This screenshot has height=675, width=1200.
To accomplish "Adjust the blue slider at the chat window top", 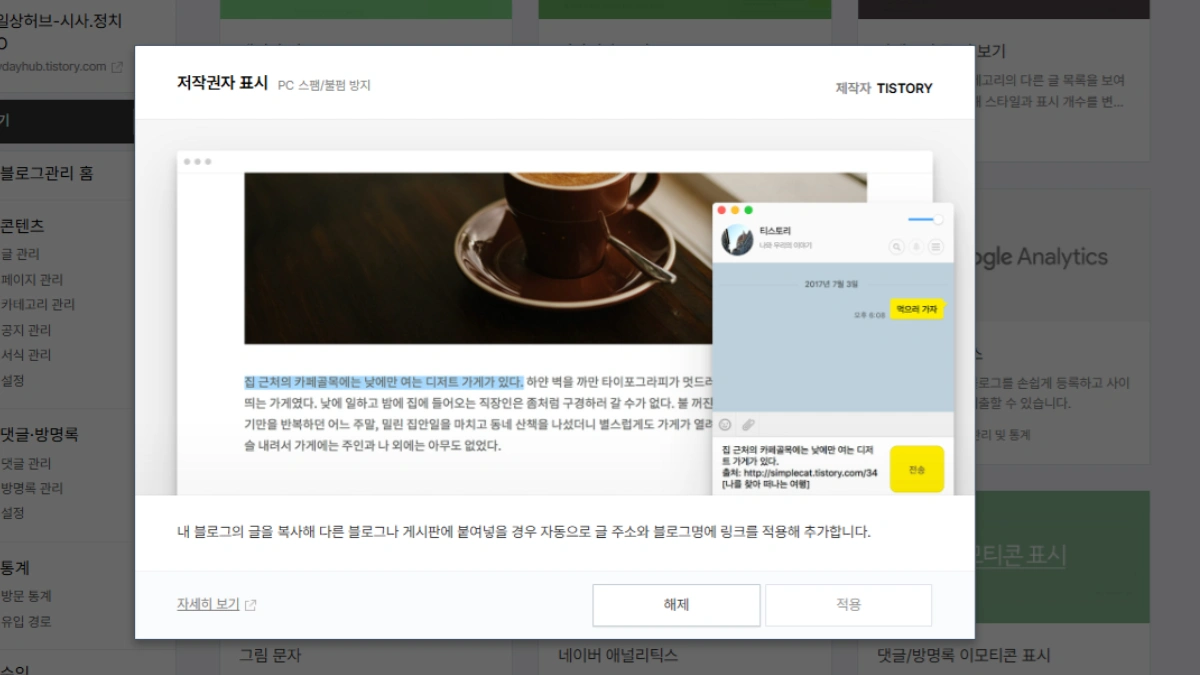I will 936,219.
